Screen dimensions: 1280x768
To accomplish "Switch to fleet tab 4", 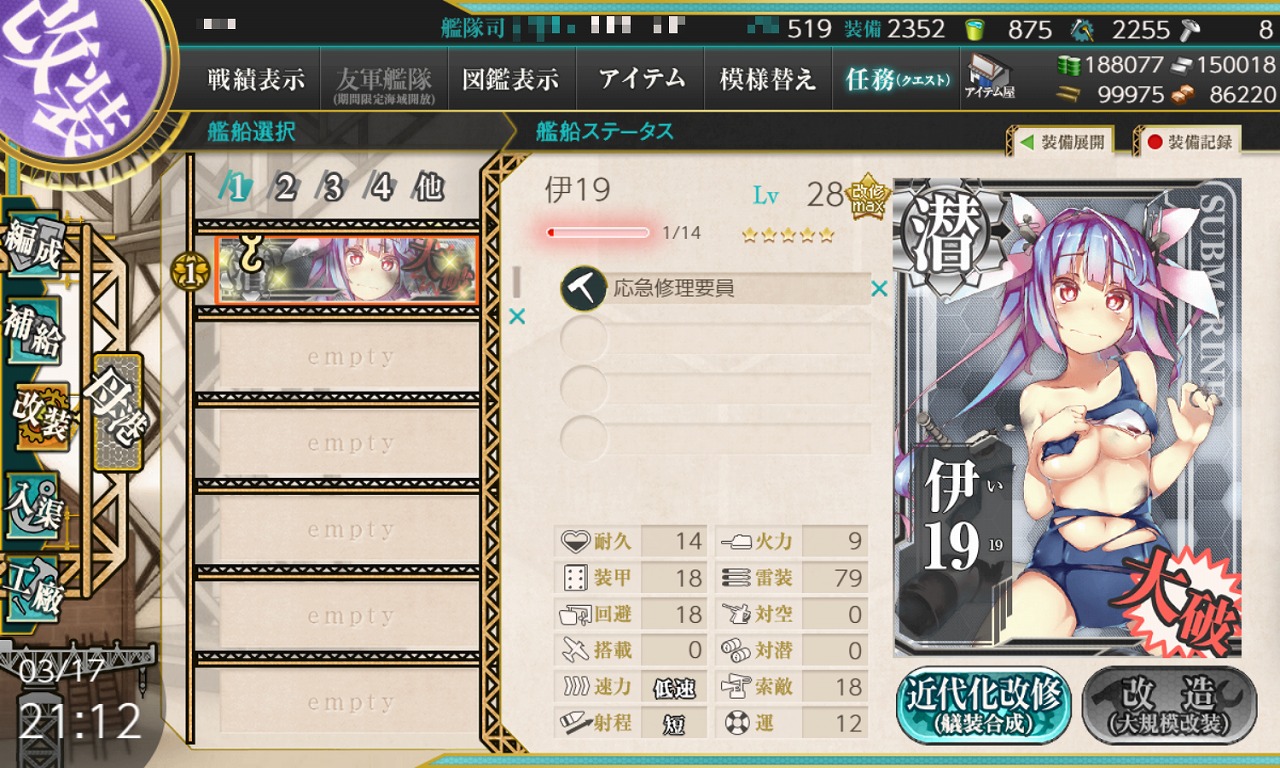I will pos(381,187).
